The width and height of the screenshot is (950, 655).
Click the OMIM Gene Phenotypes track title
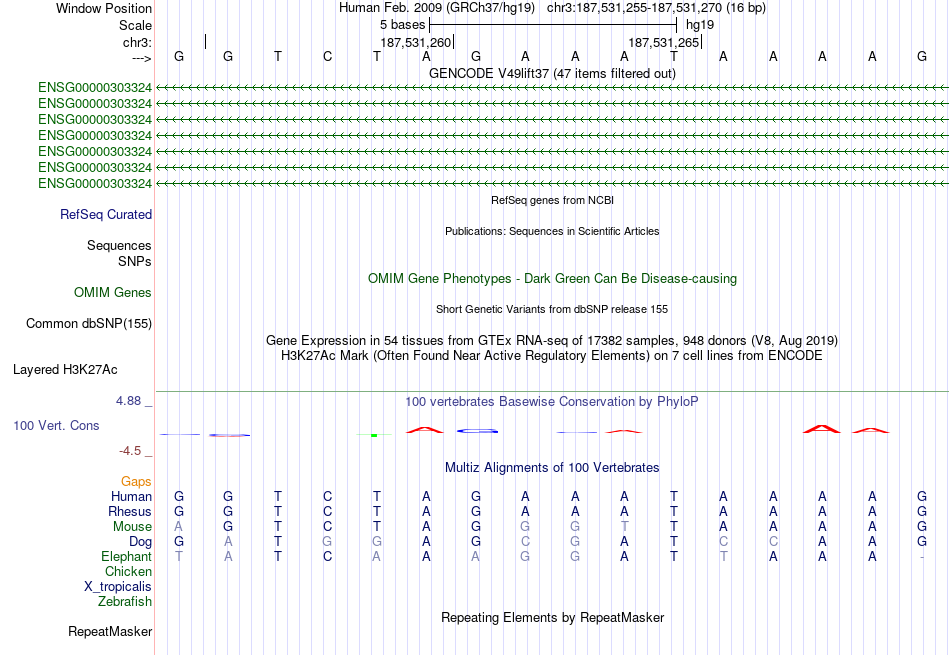point(552,279)
